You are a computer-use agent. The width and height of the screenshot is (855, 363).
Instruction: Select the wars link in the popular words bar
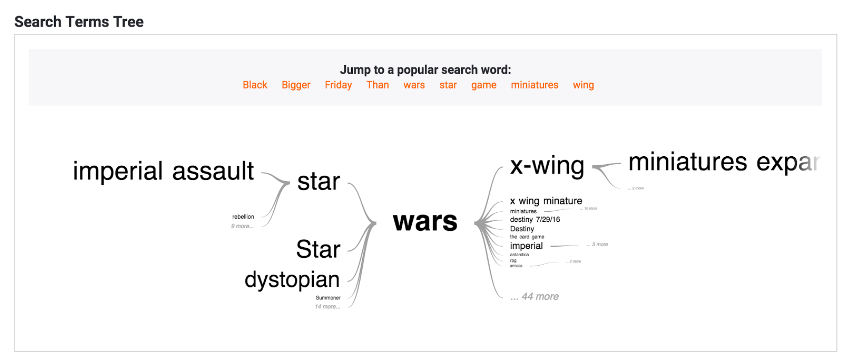[x=414, y=85]
